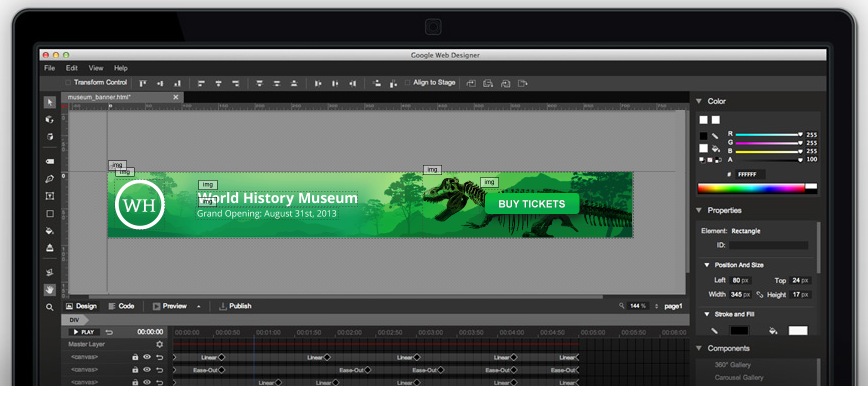The width and height of the screenshot is (868, 394).
Task: Collapse the Stroke and Fill section
Action: click(707, 314)
